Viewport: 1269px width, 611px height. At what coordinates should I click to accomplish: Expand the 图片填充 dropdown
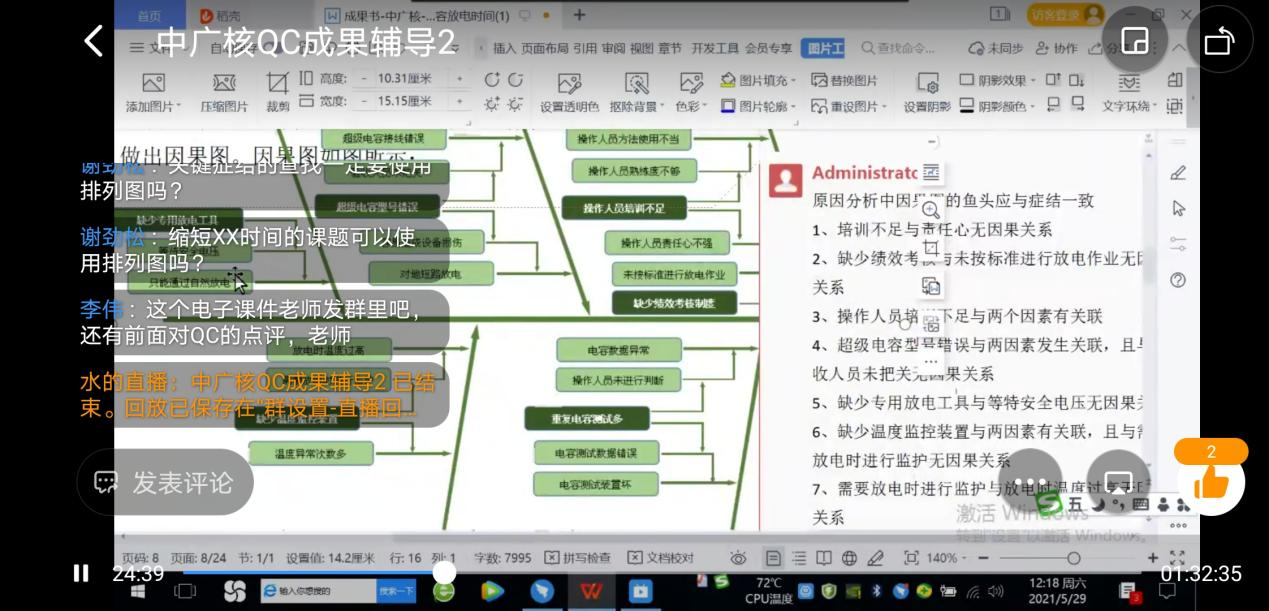pyautogui.click(x=794, y=80)
